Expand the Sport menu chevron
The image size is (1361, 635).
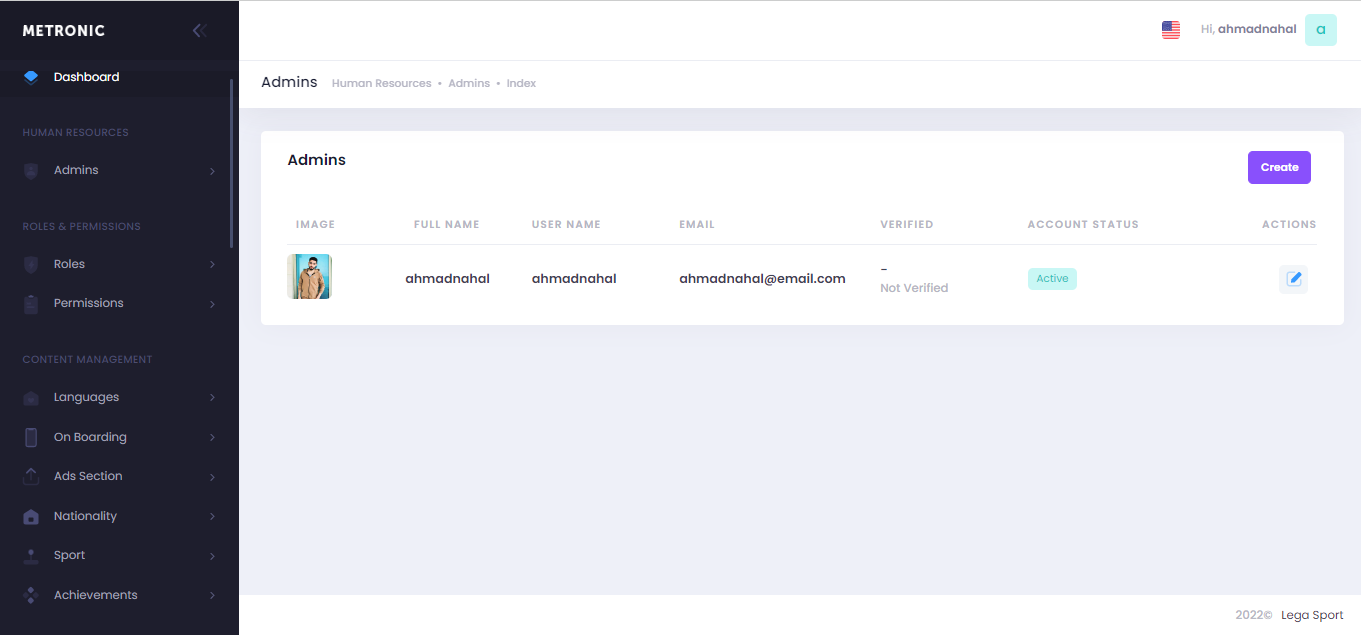tap(212, 556)
